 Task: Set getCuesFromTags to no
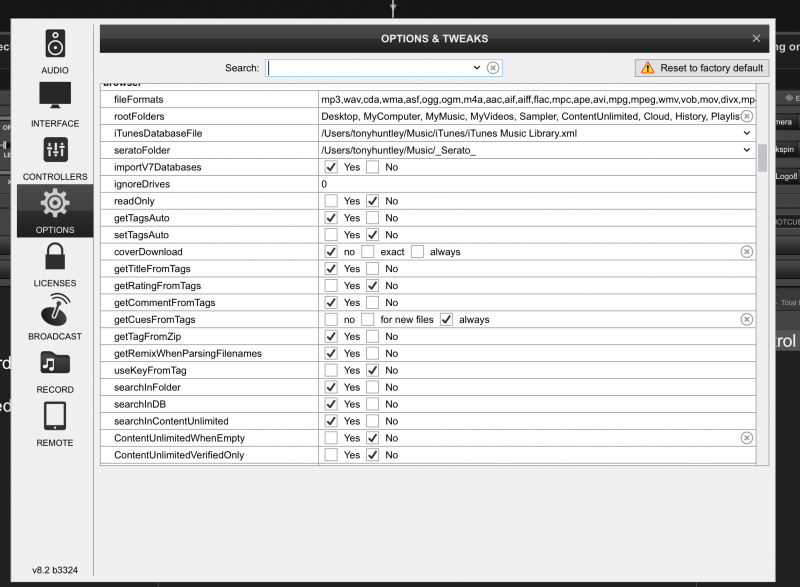pos(331,320)
